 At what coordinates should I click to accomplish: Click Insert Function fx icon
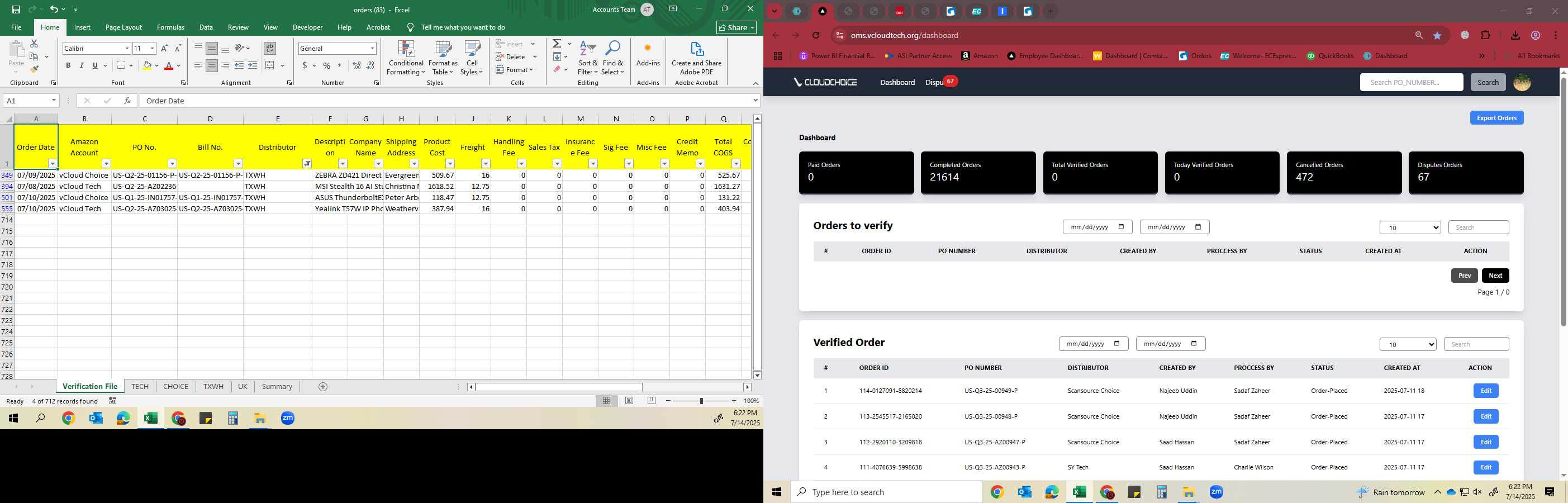pyautogui.click(x=127, y=101)
